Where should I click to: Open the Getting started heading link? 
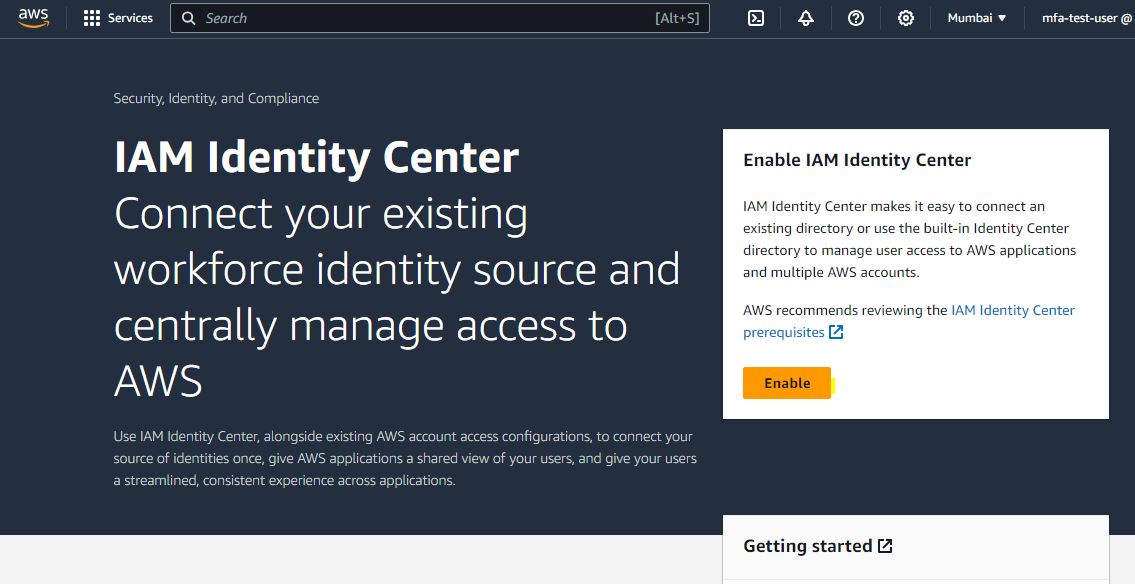pos(807,546)
